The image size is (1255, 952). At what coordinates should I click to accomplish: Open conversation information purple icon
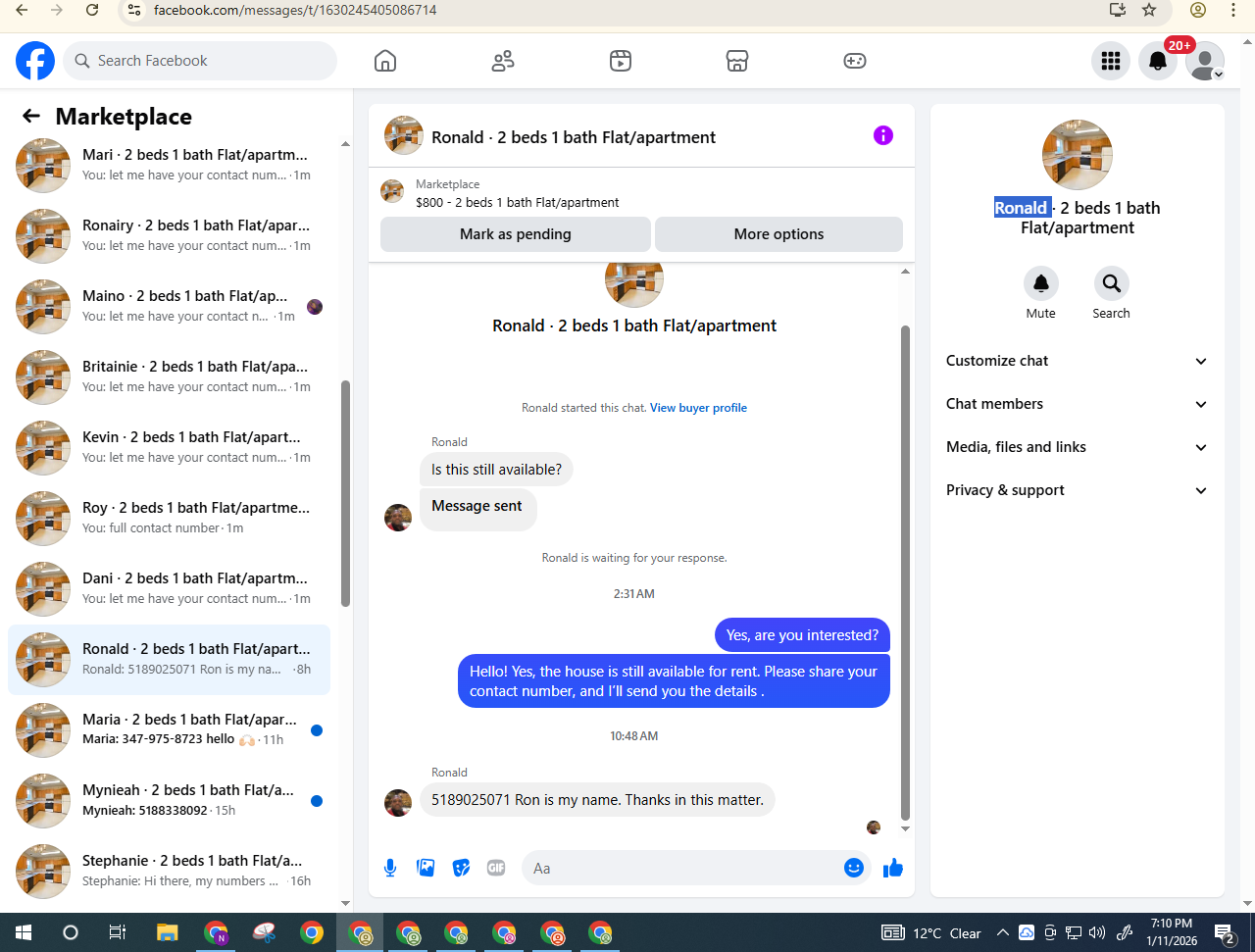[x=883, y=135]
